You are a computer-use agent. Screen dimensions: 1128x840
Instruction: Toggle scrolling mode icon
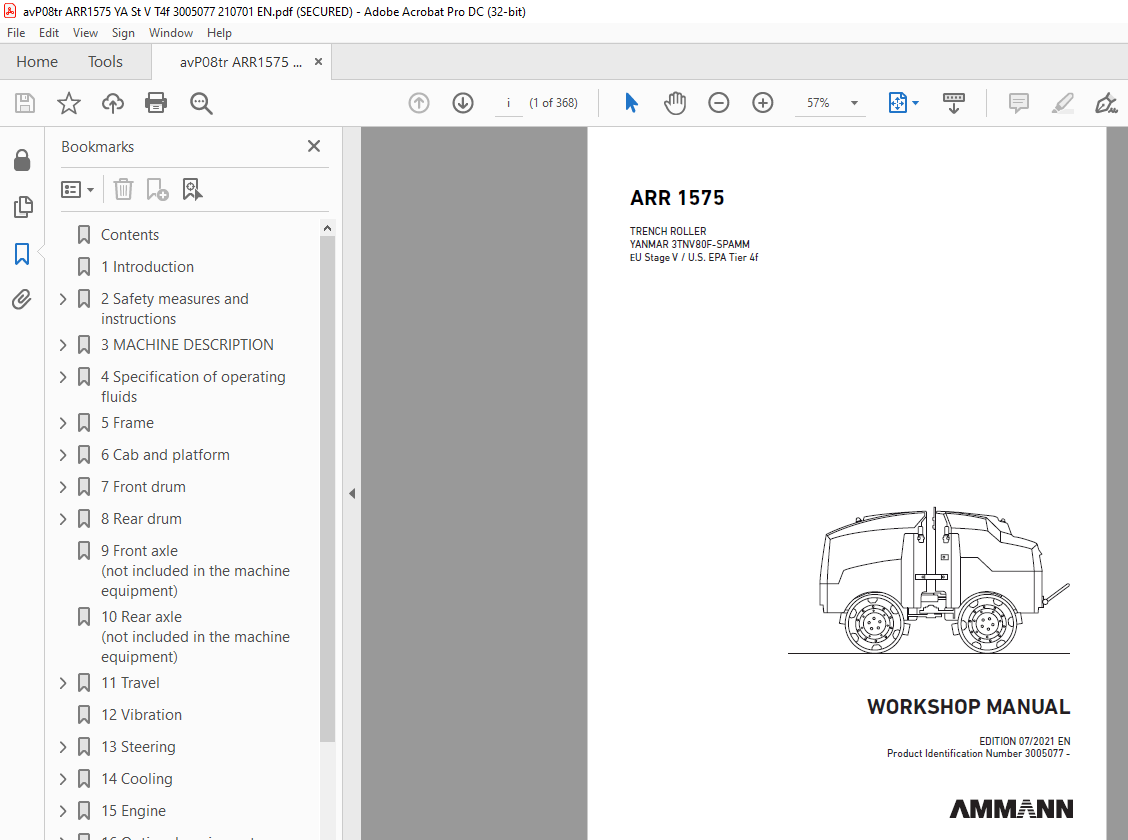click(x=954, y=103)
